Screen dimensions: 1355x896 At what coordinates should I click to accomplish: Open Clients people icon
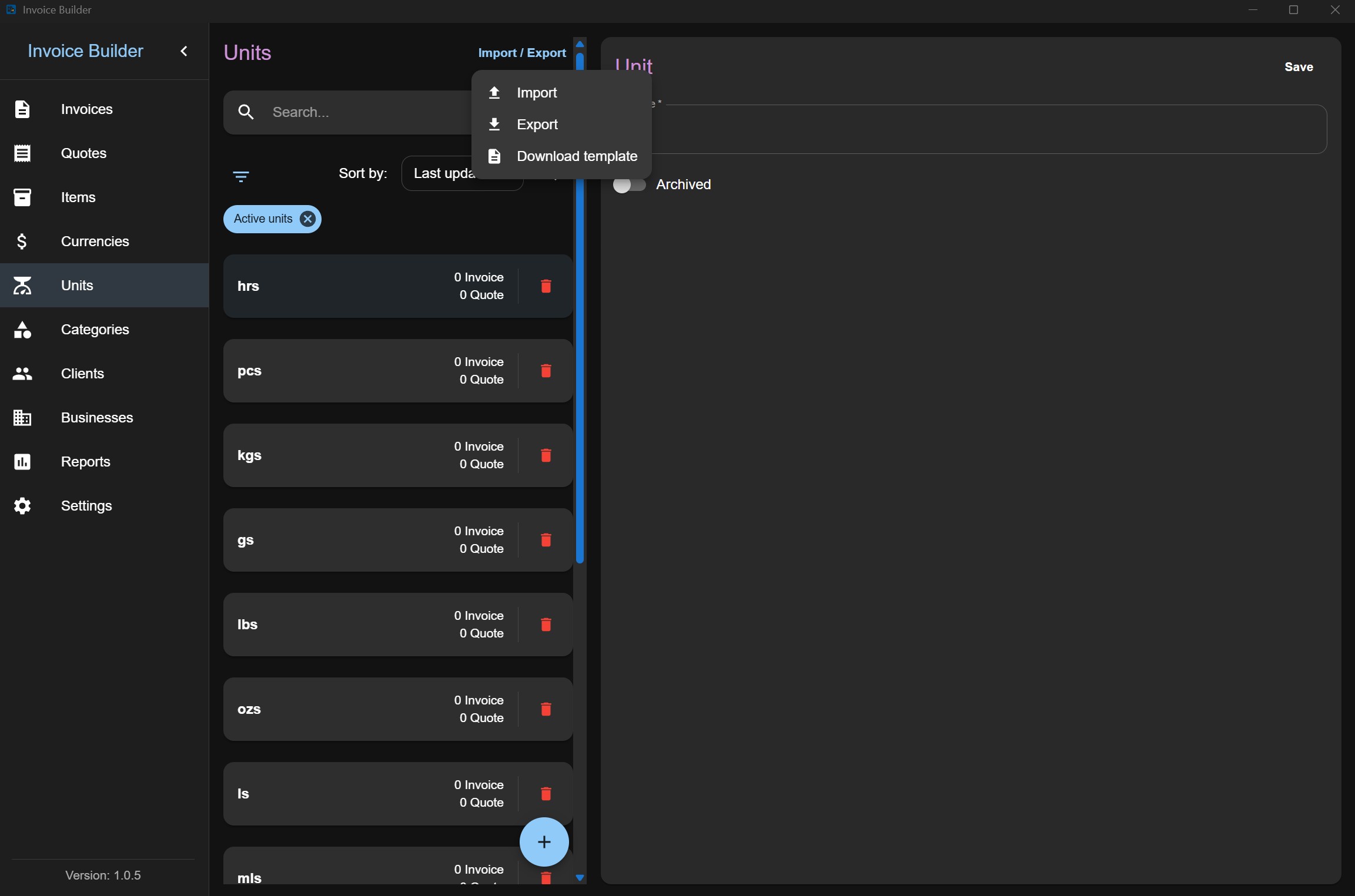point(22,374)
